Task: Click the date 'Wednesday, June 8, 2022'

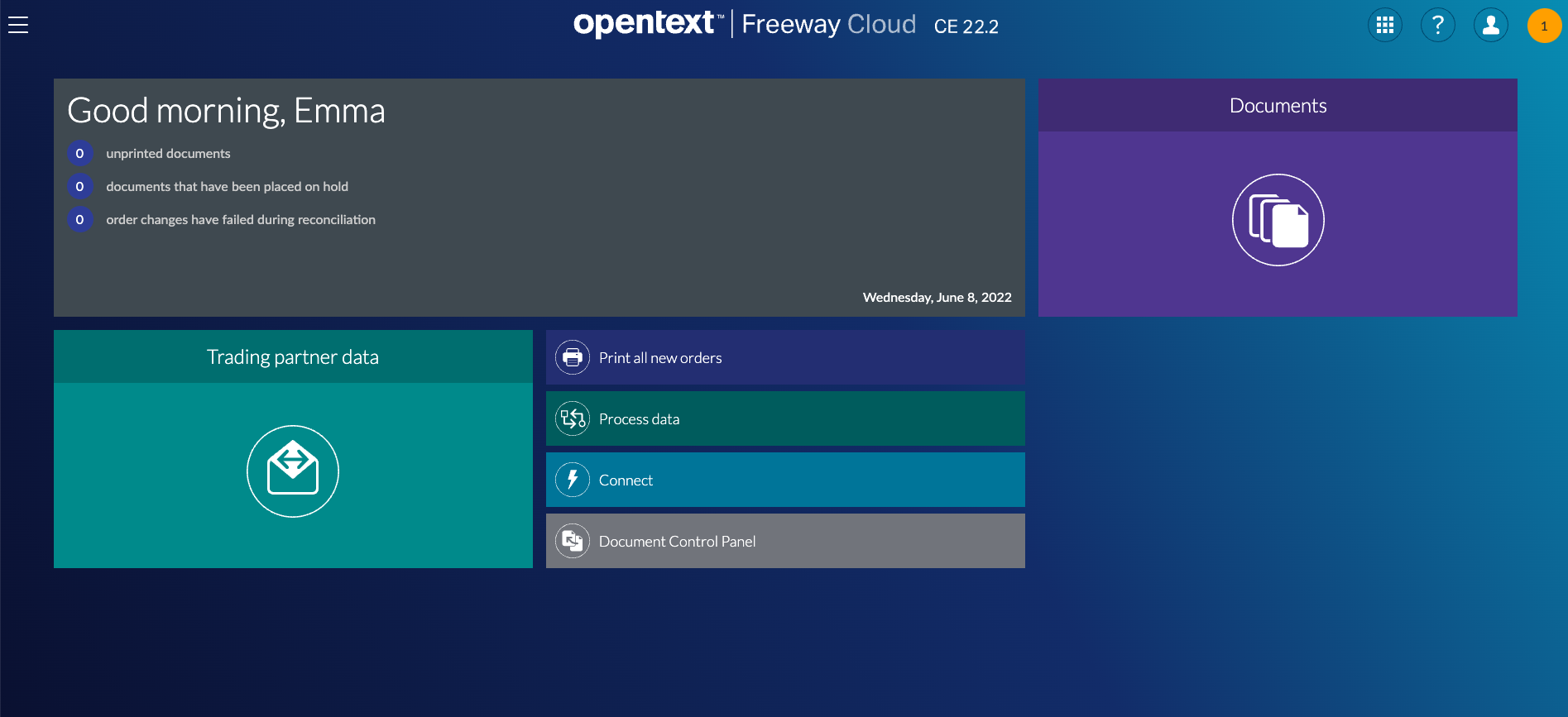Action: pos(937,298)
